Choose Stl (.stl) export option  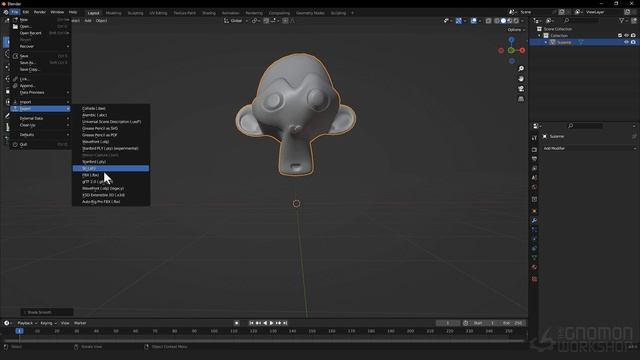point(111,169)
